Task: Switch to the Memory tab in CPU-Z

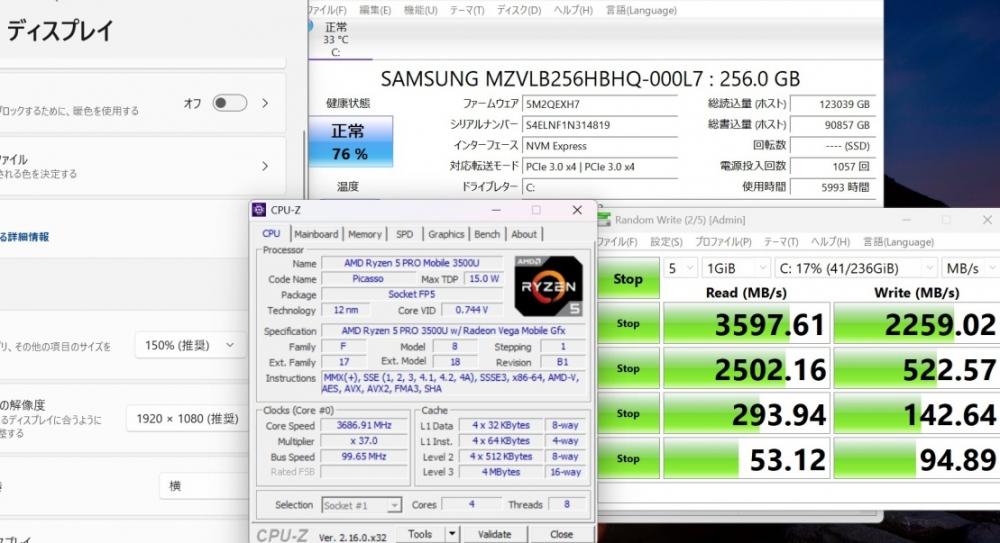Action: point(365,234)
